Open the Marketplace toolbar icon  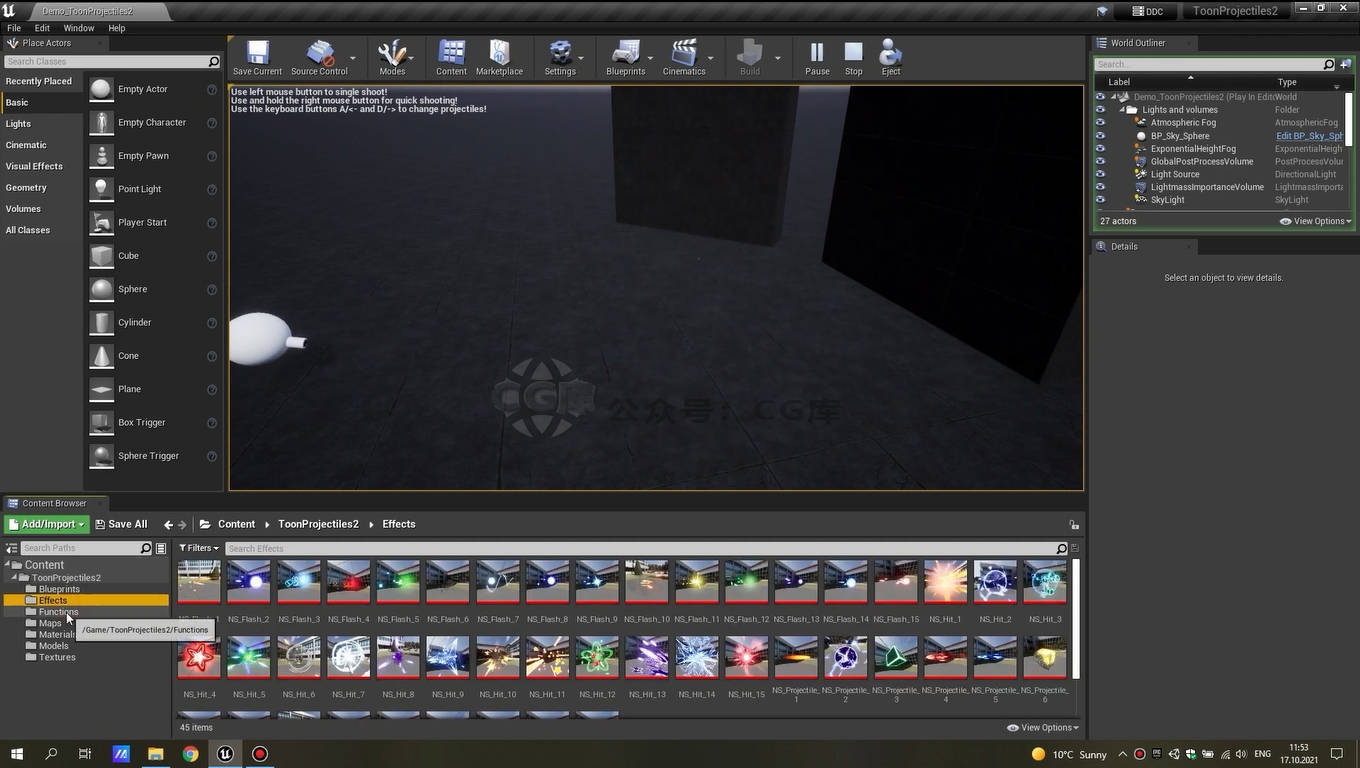tap(499, 56)
